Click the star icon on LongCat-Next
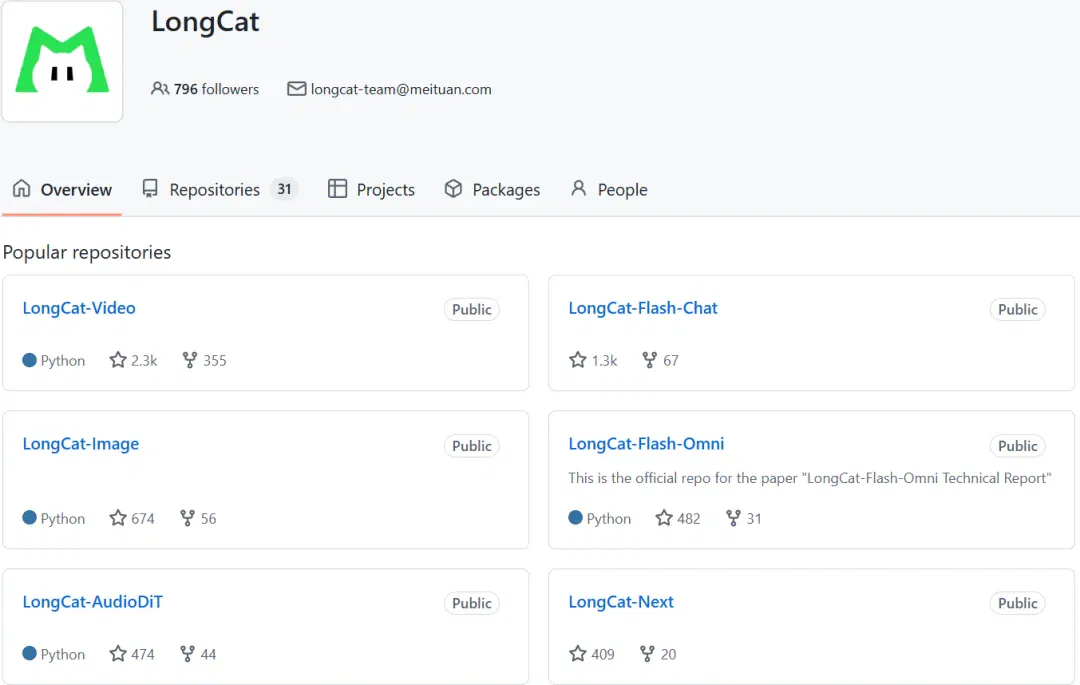1080x685 pixels. tap(577, 653)
